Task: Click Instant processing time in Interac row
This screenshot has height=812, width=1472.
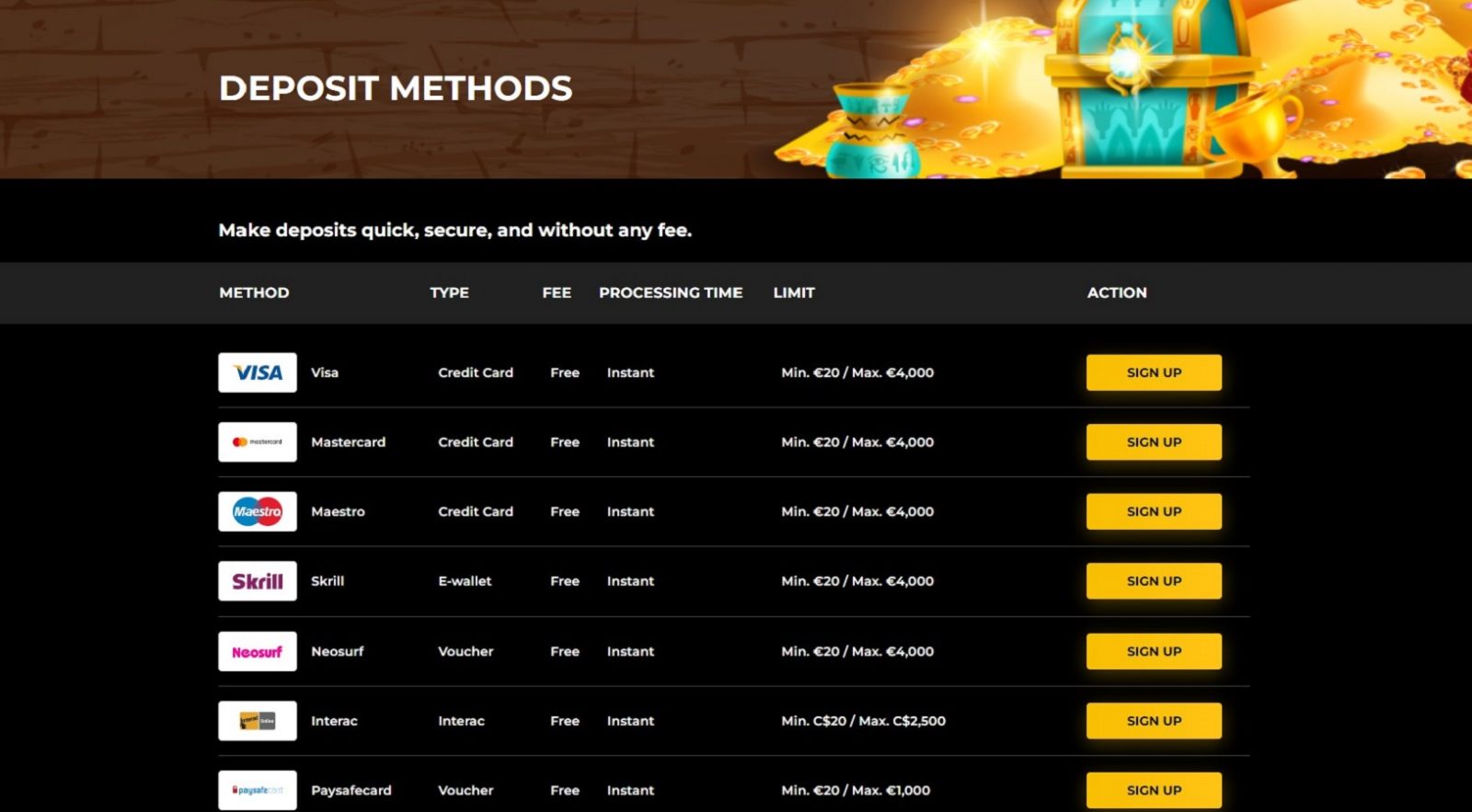Action: [630, 721]
